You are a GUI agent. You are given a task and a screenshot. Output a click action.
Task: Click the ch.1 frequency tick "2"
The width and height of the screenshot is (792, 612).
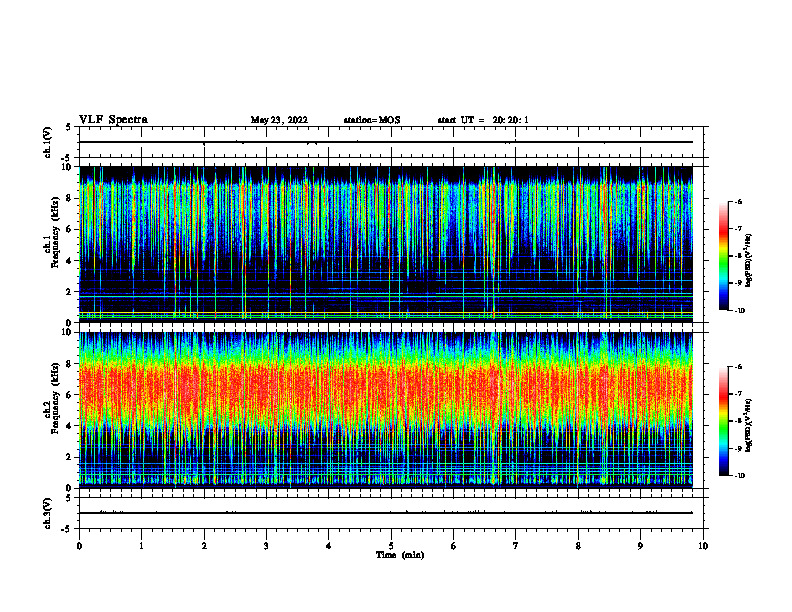click(x=70, y=291)
